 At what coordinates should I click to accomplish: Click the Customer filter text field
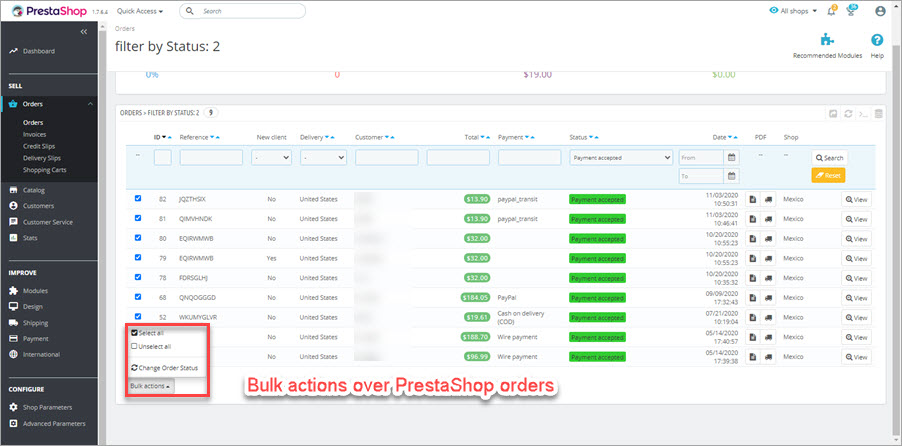(387, 157)
